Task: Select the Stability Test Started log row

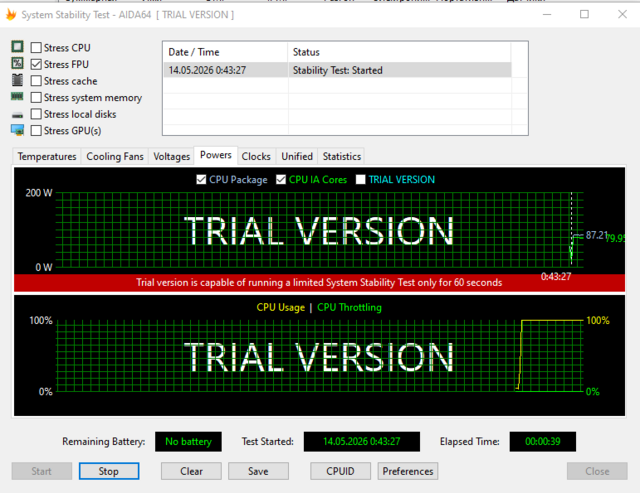Action: pyautogui.click(x=338, y=70)
